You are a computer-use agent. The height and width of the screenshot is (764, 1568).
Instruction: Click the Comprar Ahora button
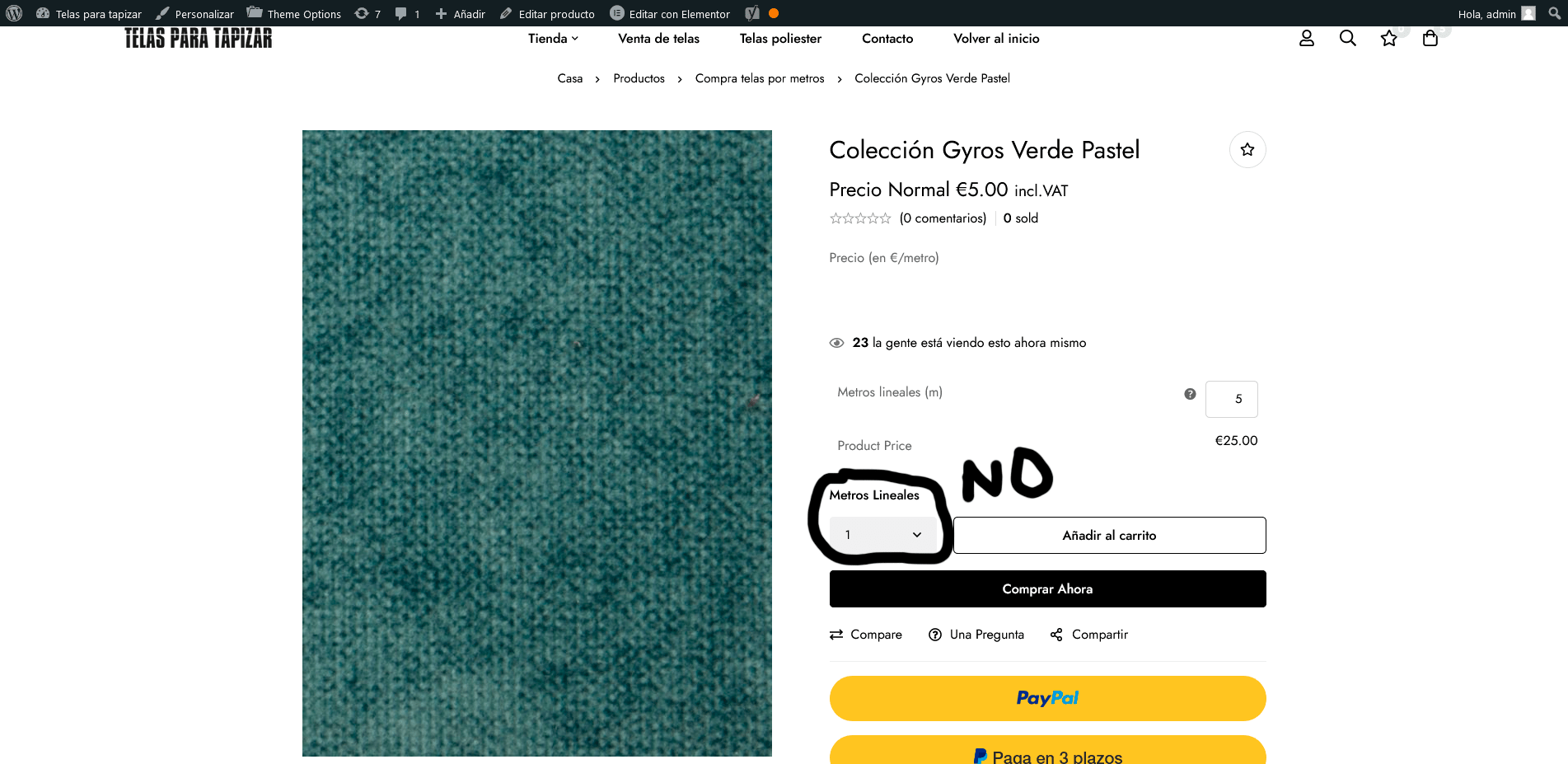click(x=1047, y=589)
